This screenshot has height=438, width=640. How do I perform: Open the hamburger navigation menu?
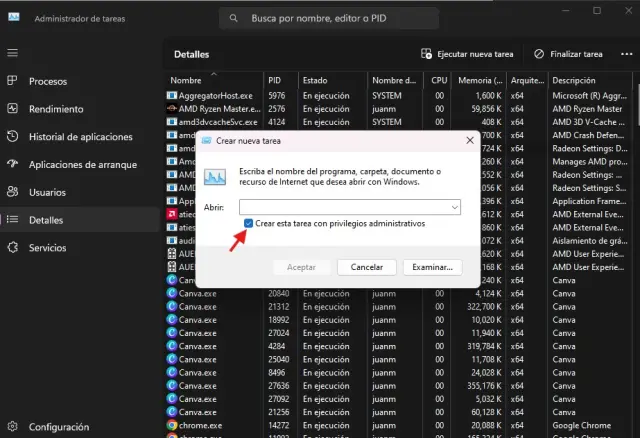tap(12, 53)
